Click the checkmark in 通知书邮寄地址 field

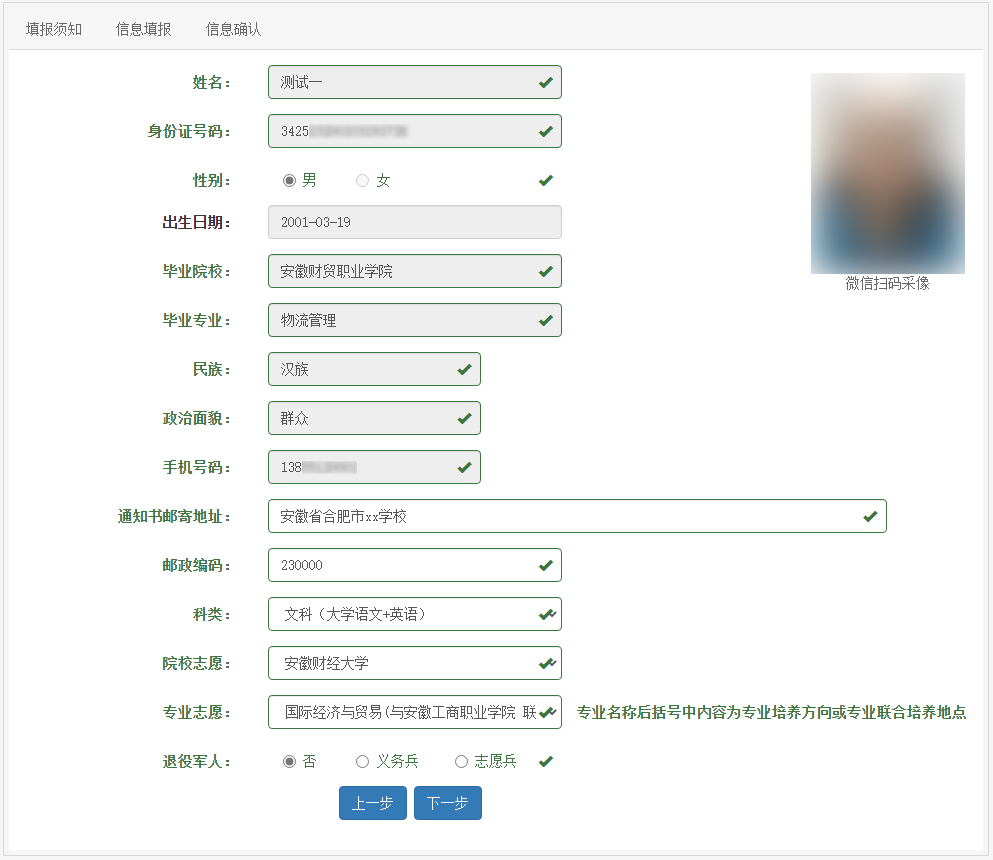870,516
